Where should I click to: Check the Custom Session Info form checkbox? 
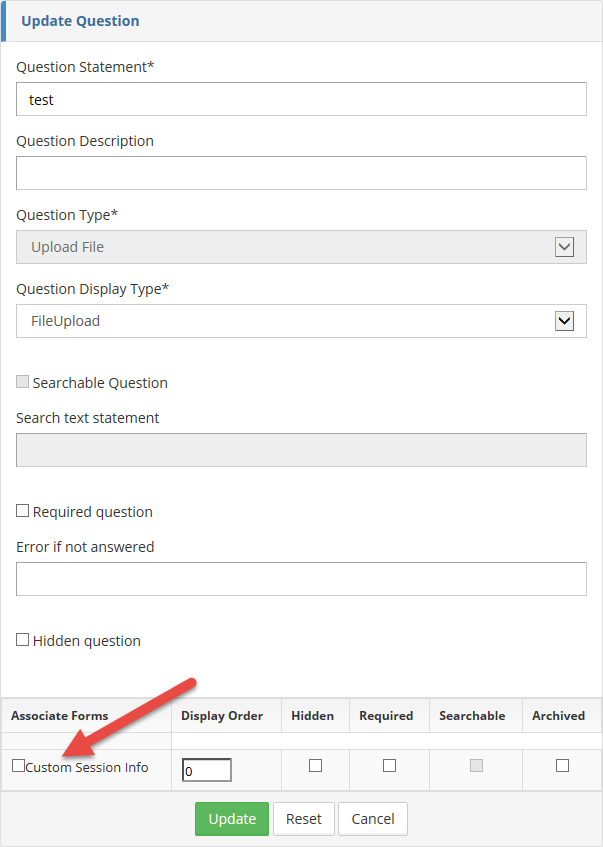tap(18, 766)
